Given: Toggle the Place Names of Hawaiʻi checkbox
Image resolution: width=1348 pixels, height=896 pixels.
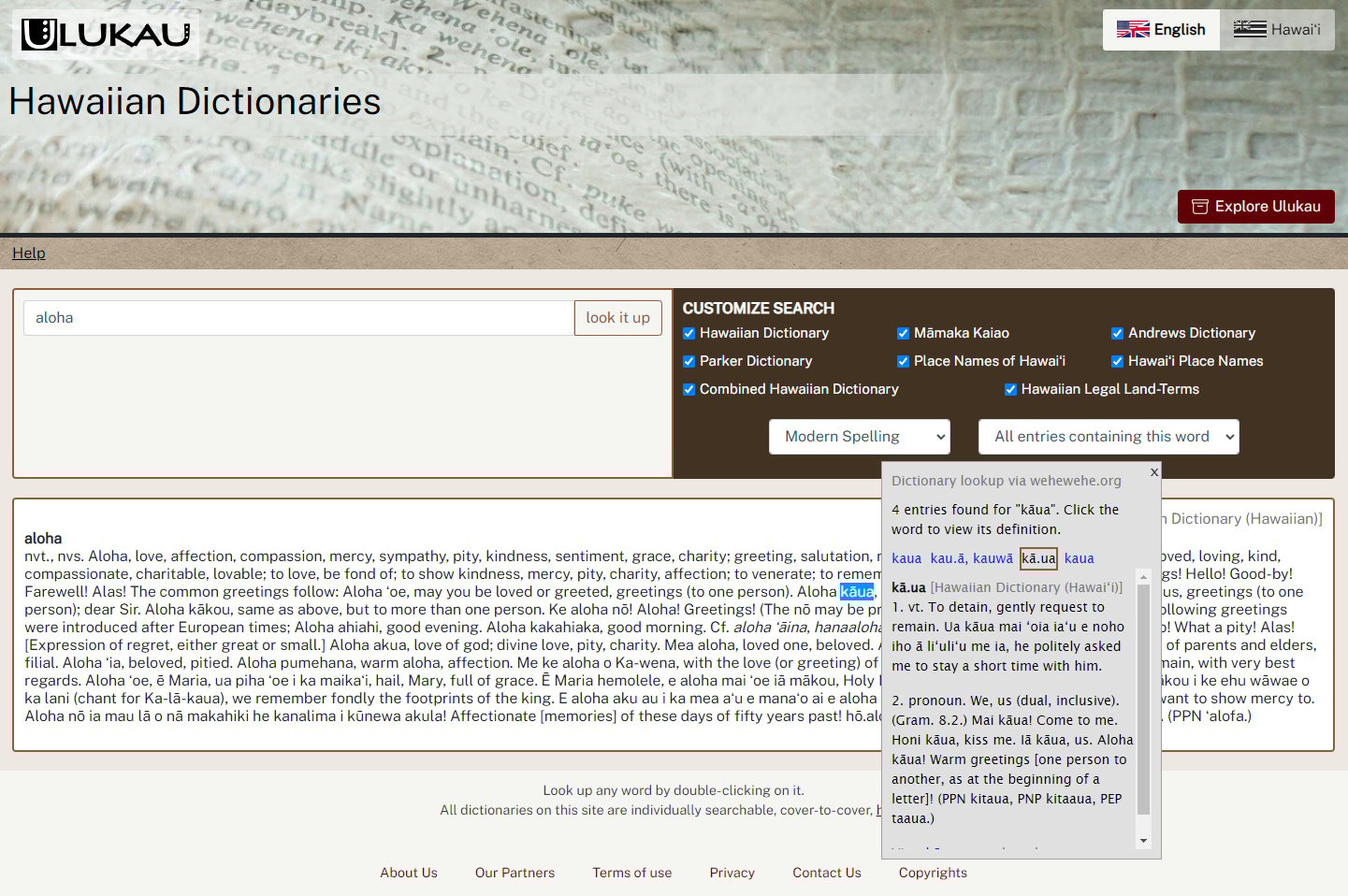Looking at the screenshot, I should point(903,361).
